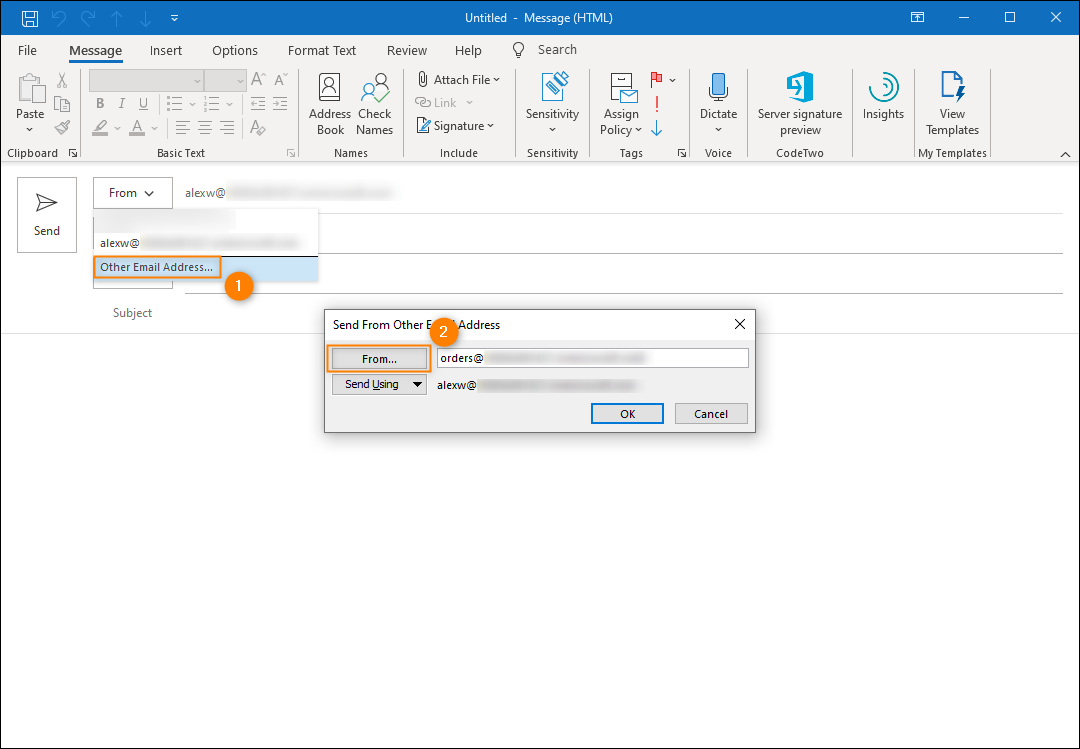Image resolution: width=1080 pixels, height=749 pixels.
Task: Click Increase Indent icon
Action: point(280,104)
